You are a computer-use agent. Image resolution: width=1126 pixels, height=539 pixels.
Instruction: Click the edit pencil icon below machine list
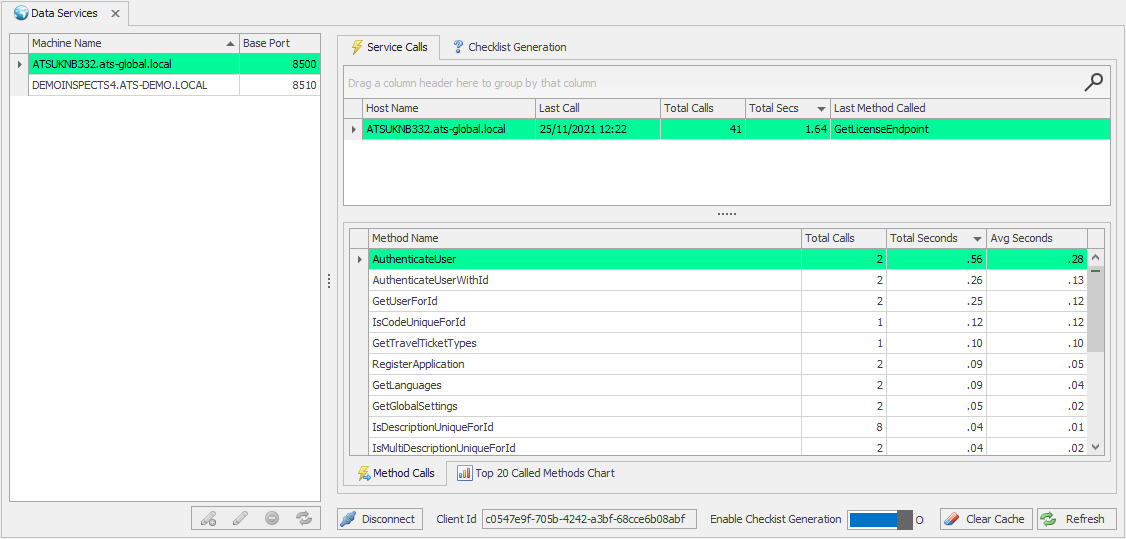click(x=241, y=518)
